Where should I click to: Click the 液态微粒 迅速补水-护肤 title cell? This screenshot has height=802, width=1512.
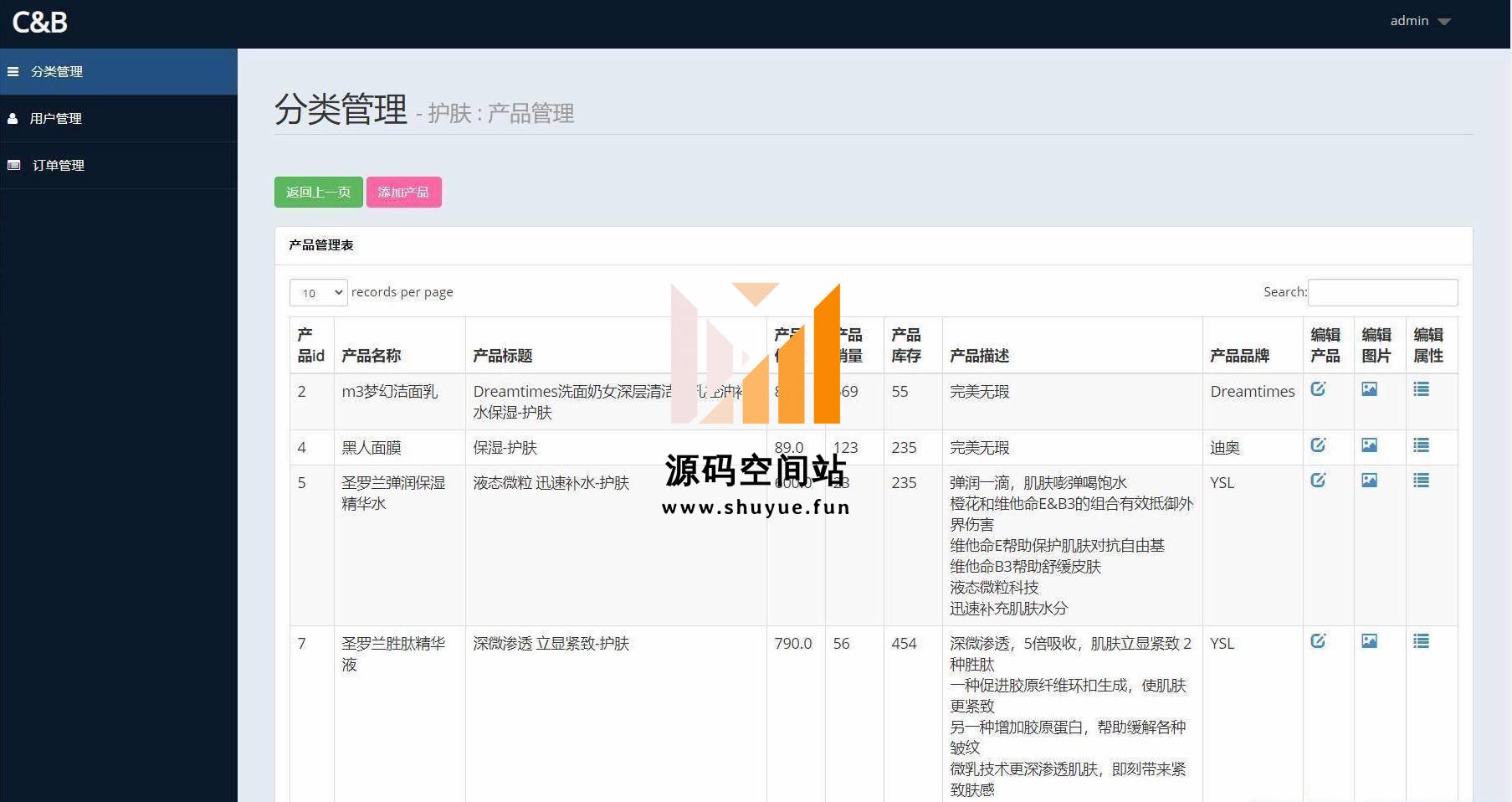coord(615,545)
